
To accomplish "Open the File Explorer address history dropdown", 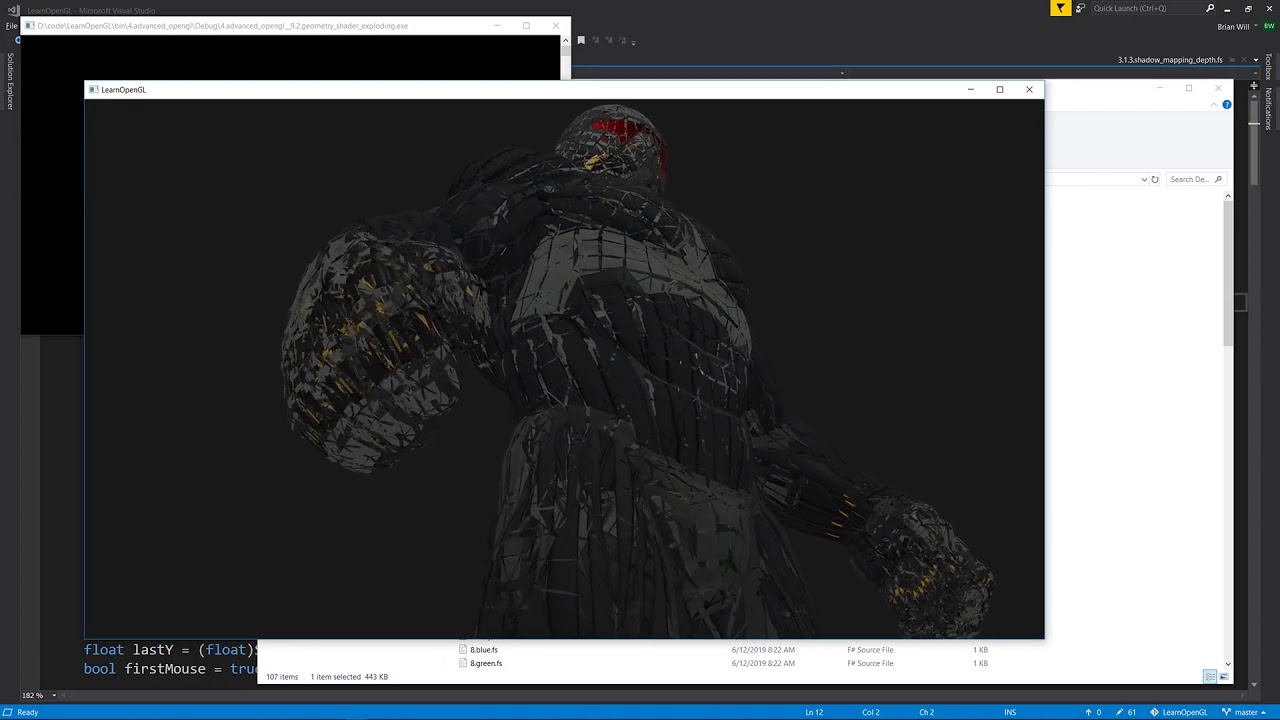I will click(1144, 180).
